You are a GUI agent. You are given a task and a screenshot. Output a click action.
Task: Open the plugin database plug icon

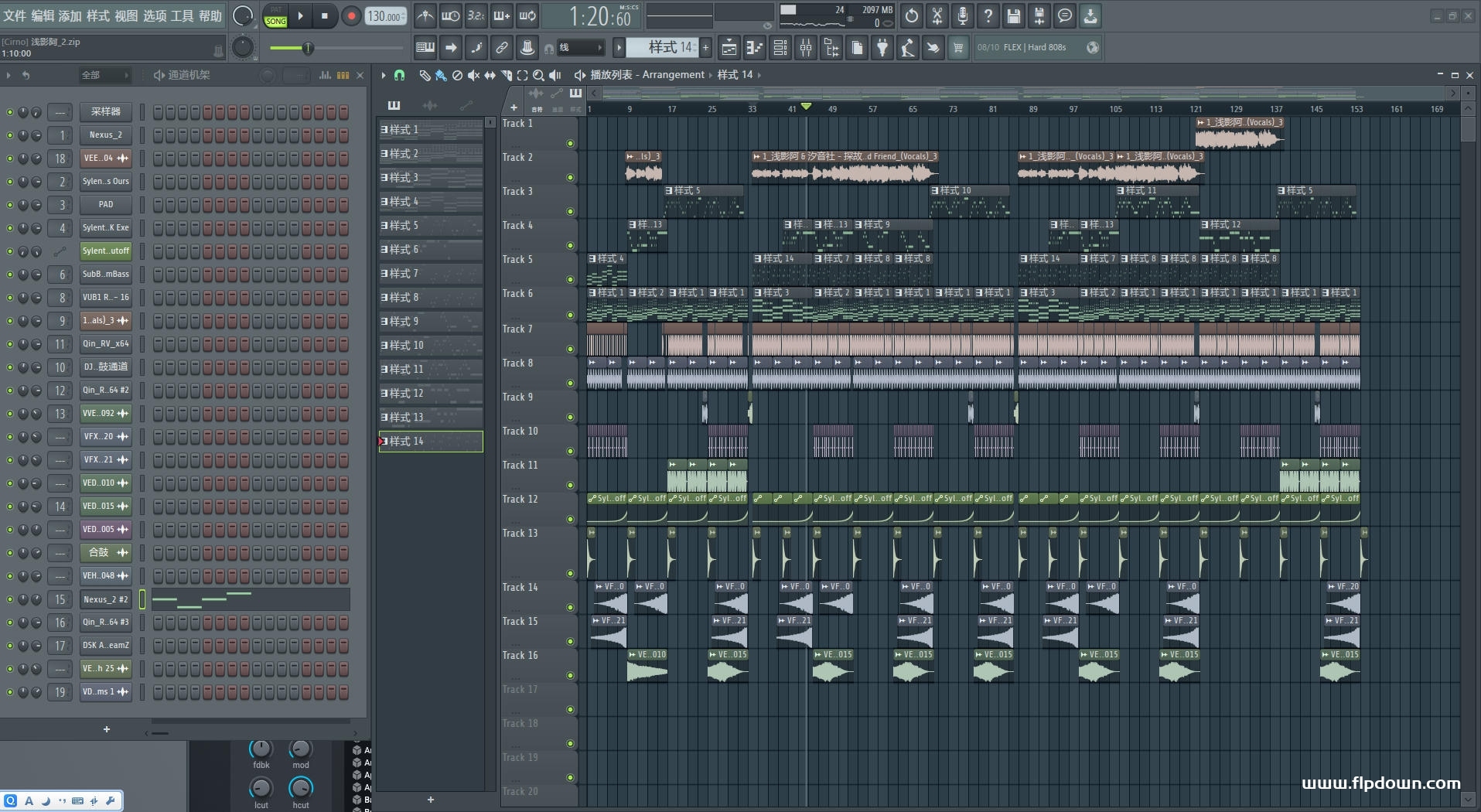pyautogui.click(x=882, y=48)
